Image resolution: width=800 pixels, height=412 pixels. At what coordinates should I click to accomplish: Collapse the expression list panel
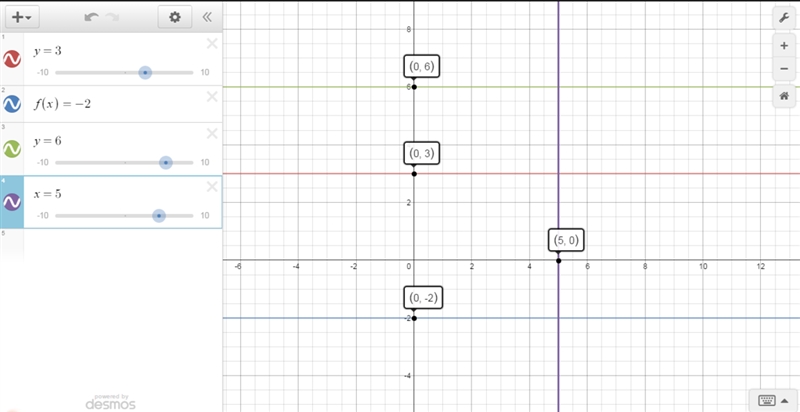tap(207, 17)
